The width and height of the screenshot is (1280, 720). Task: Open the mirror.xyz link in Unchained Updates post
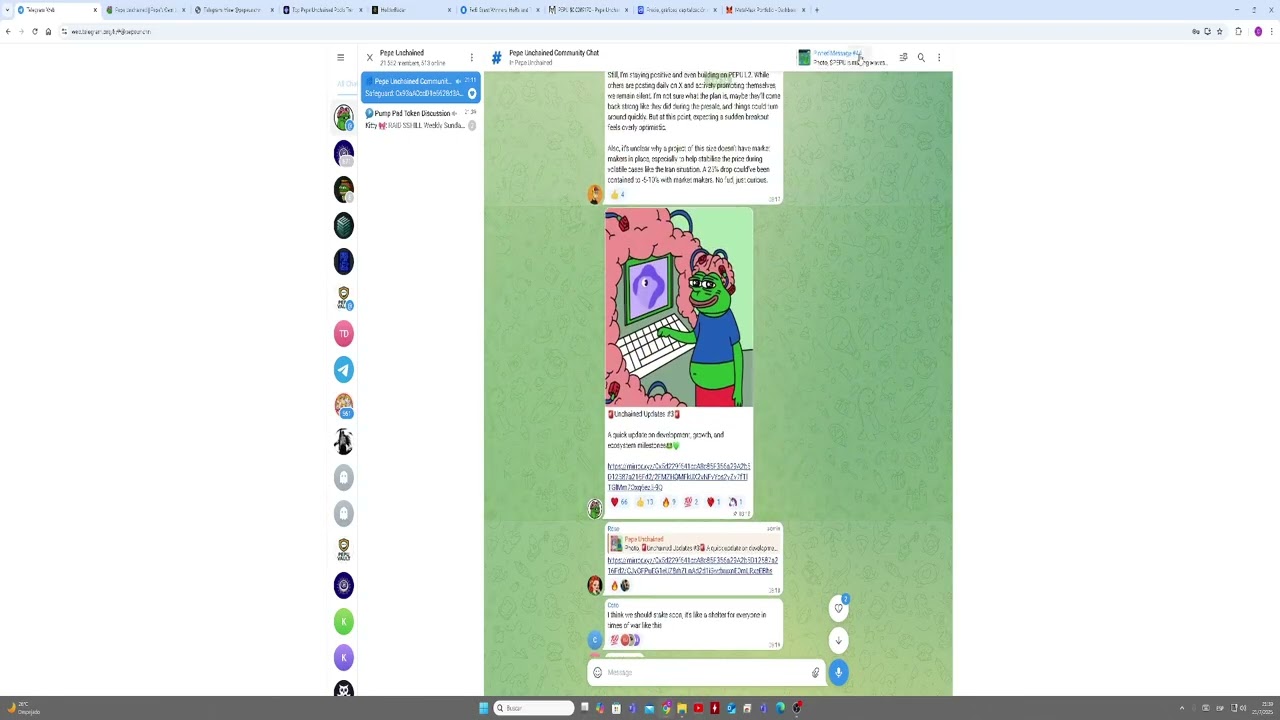(678, 477)
